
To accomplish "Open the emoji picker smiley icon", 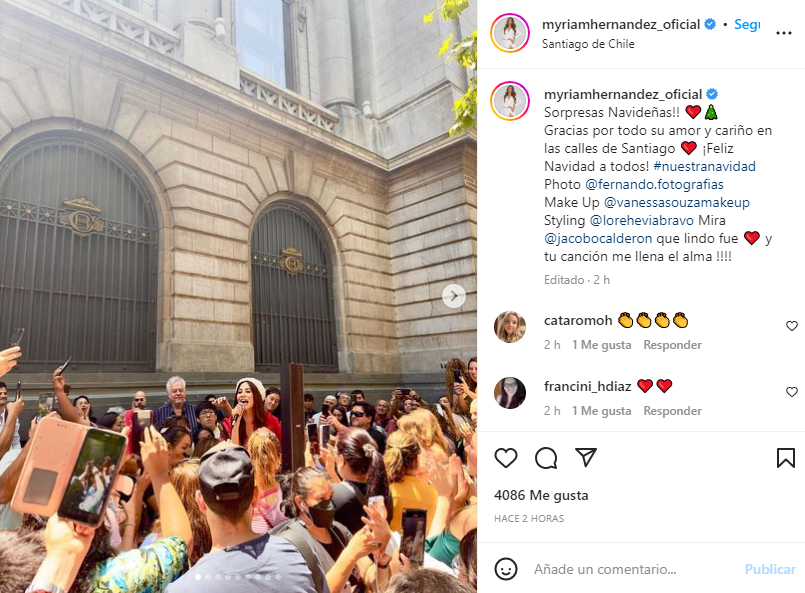I will [506, 569].
